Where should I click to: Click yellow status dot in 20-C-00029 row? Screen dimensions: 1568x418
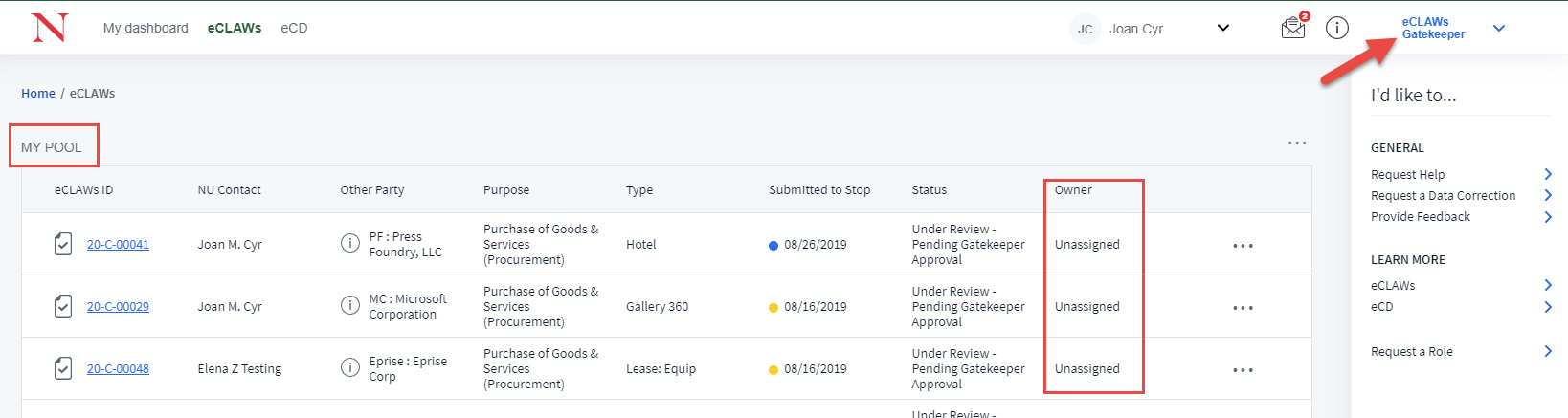click(x=773, y=308)
